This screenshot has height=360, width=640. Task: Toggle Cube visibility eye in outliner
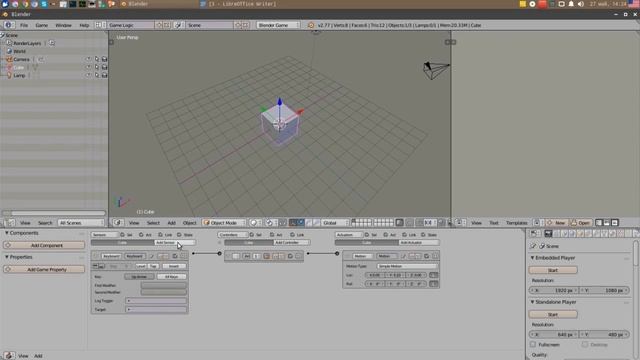click(x=88, y=67)
